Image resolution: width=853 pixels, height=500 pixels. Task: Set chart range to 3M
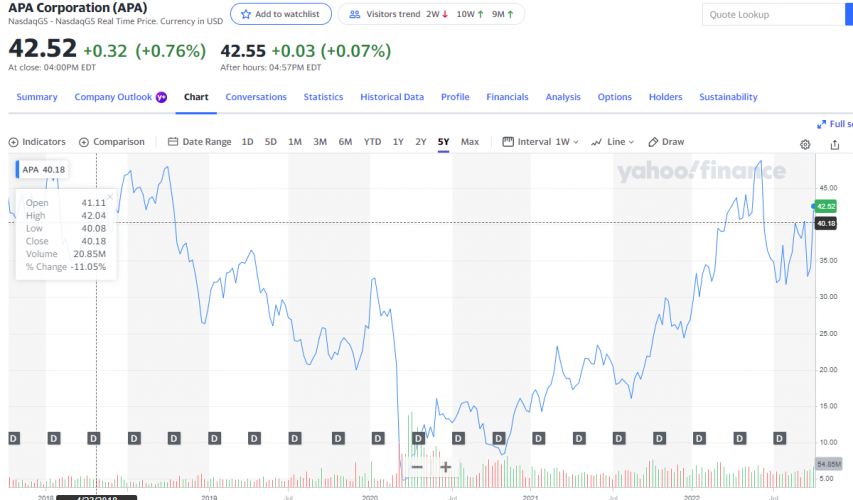(x=320, y=142)
